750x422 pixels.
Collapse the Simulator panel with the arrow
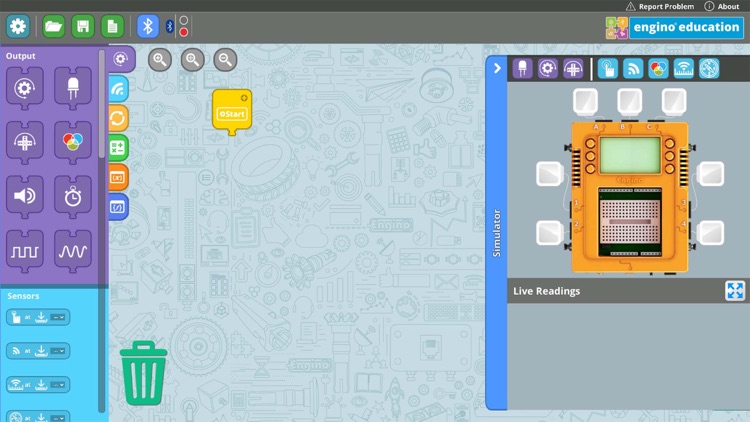tap(497, 68)
